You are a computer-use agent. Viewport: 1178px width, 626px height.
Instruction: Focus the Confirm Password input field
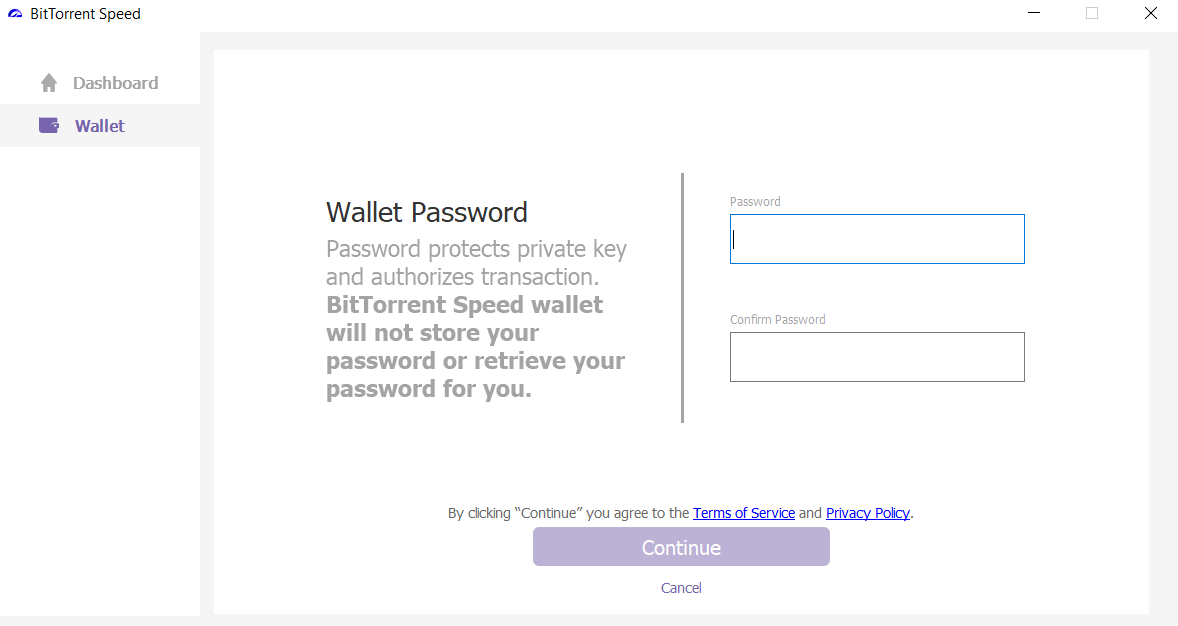877,357
